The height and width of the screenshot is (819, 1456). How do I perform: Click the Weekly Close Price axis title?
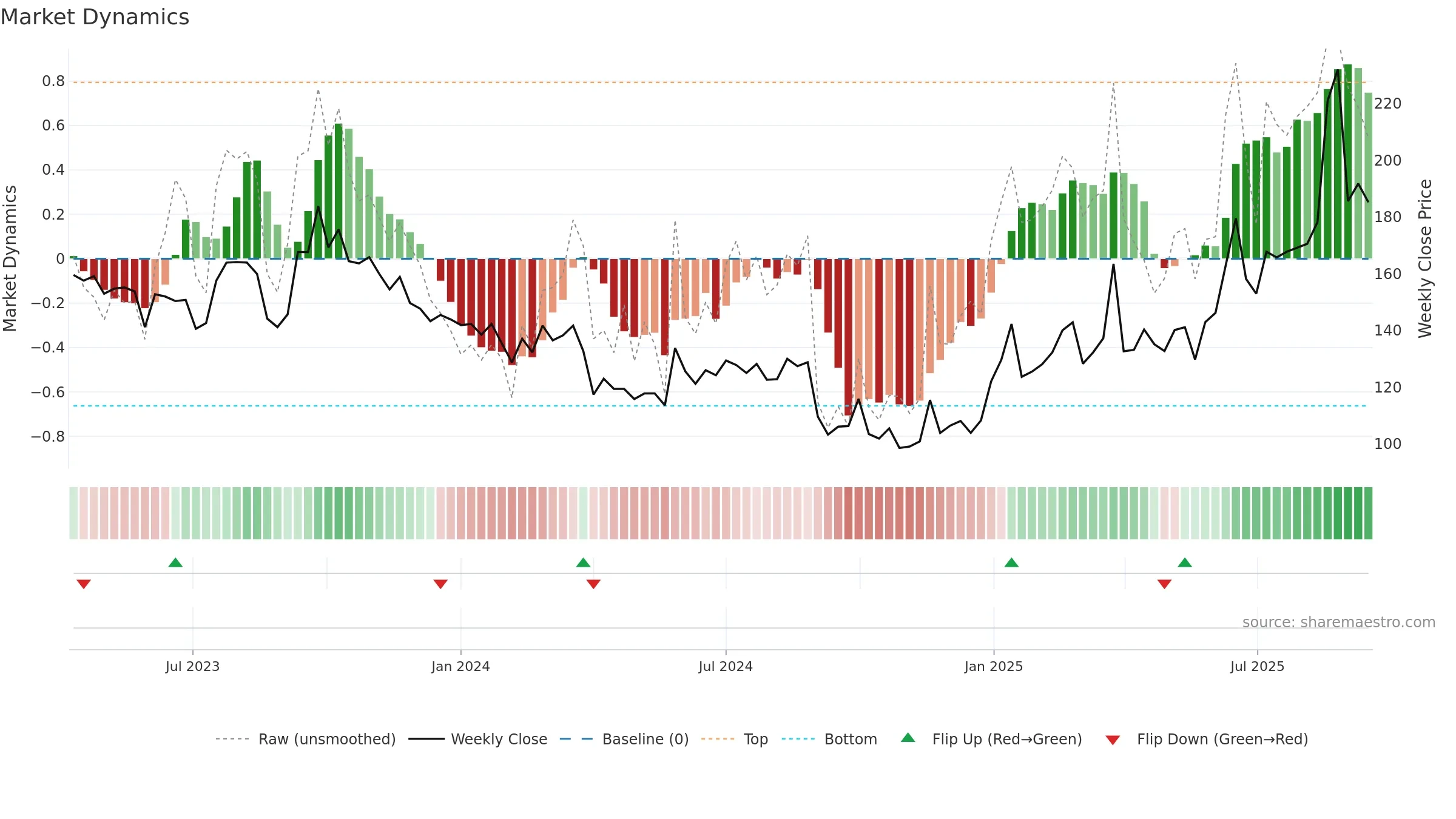click(1425, 258)
